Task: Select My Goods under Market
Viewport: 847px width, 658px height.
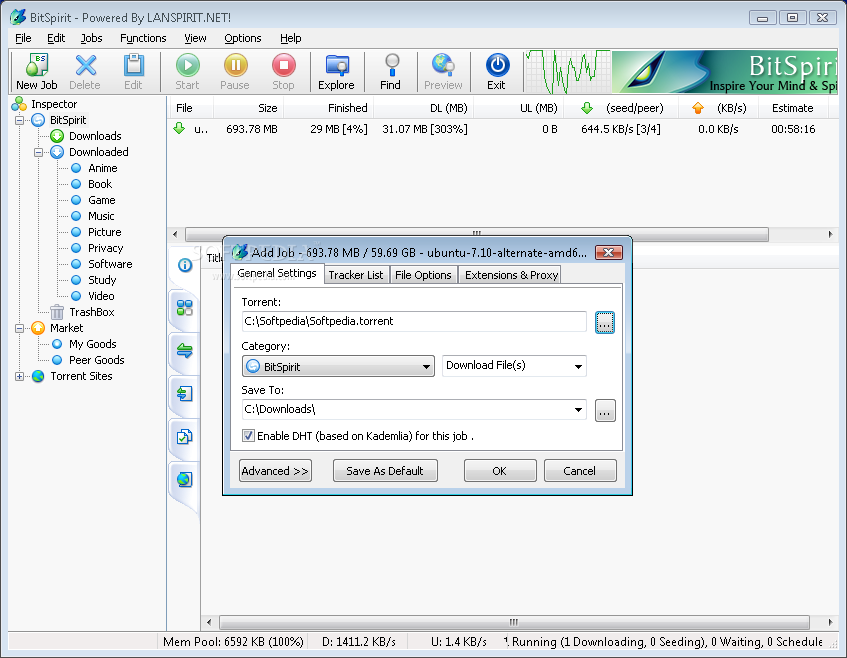Action: pos(92,344)
